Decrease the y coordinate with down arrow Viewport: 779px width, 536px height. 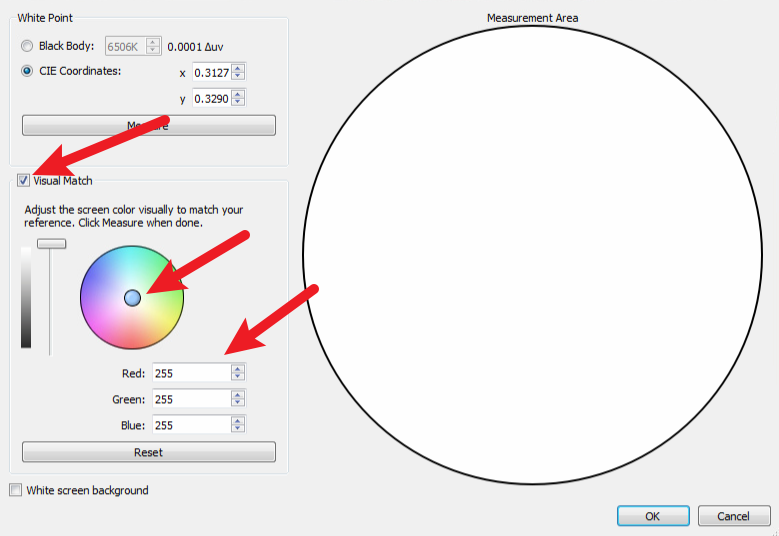(x=238, y=102)
